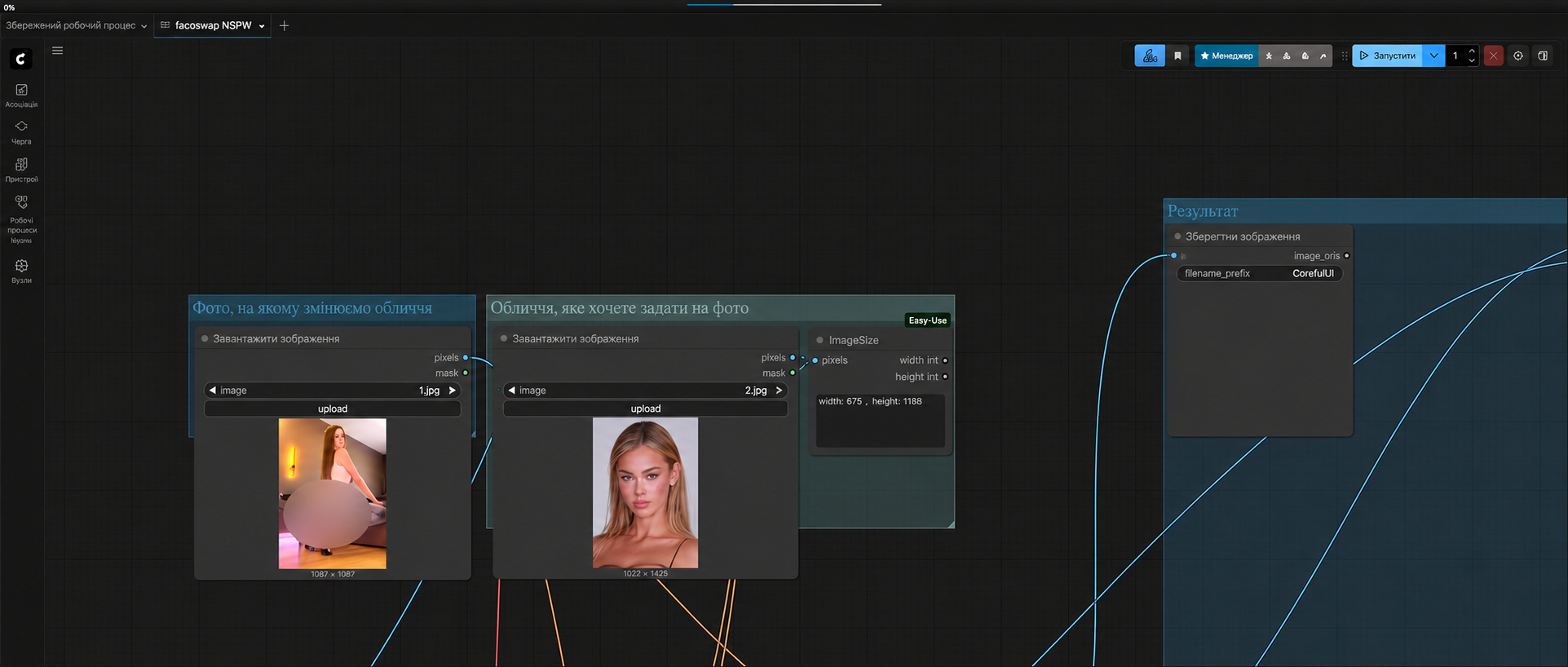Select next image after 2.jpg
Image resolution: width=1568 pixels, height=667 pixels.
tap(779, 391)
